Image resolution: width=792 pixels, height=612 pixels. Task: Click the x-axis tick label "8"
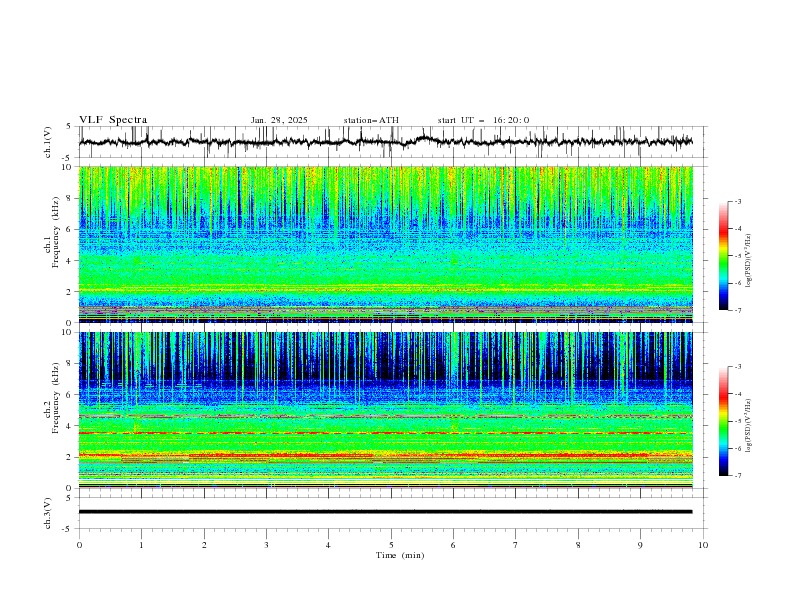[578, 545]
